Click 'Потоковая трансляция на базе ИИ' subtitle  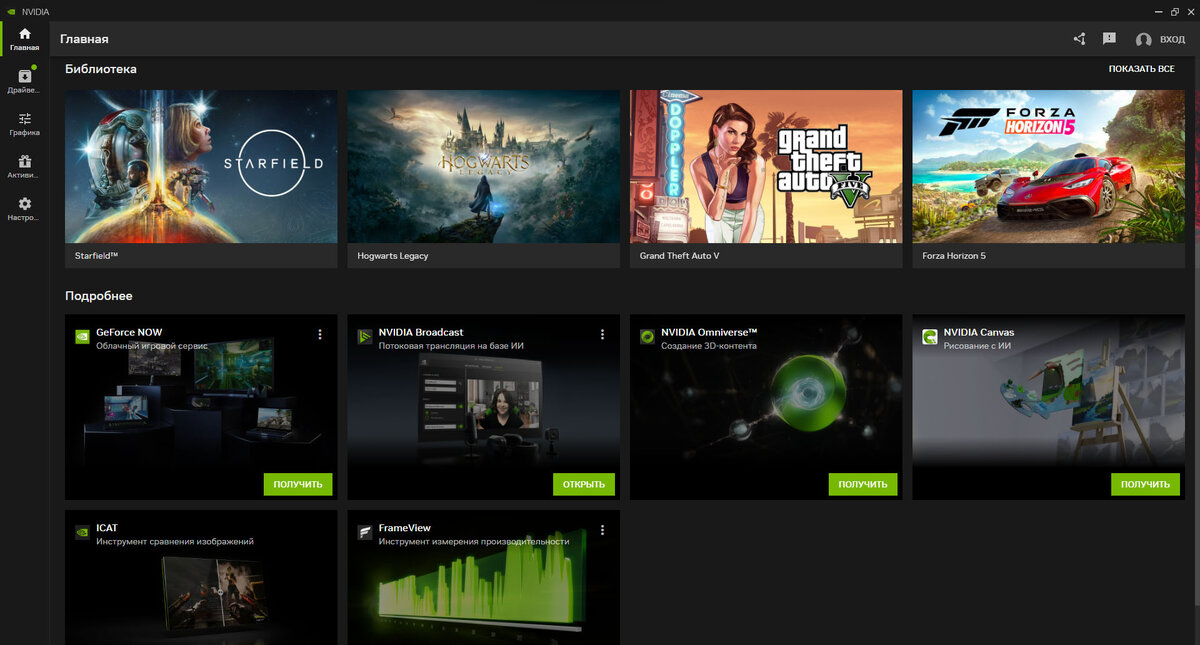451,346
